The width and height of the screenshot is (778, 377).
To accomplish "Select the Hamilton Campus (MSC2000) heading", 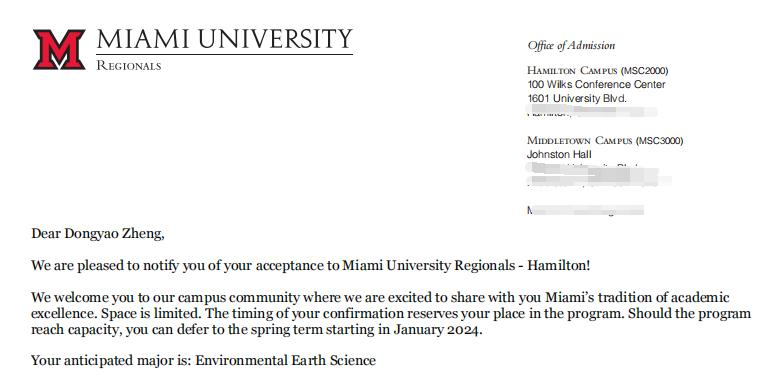I will 597,71.
